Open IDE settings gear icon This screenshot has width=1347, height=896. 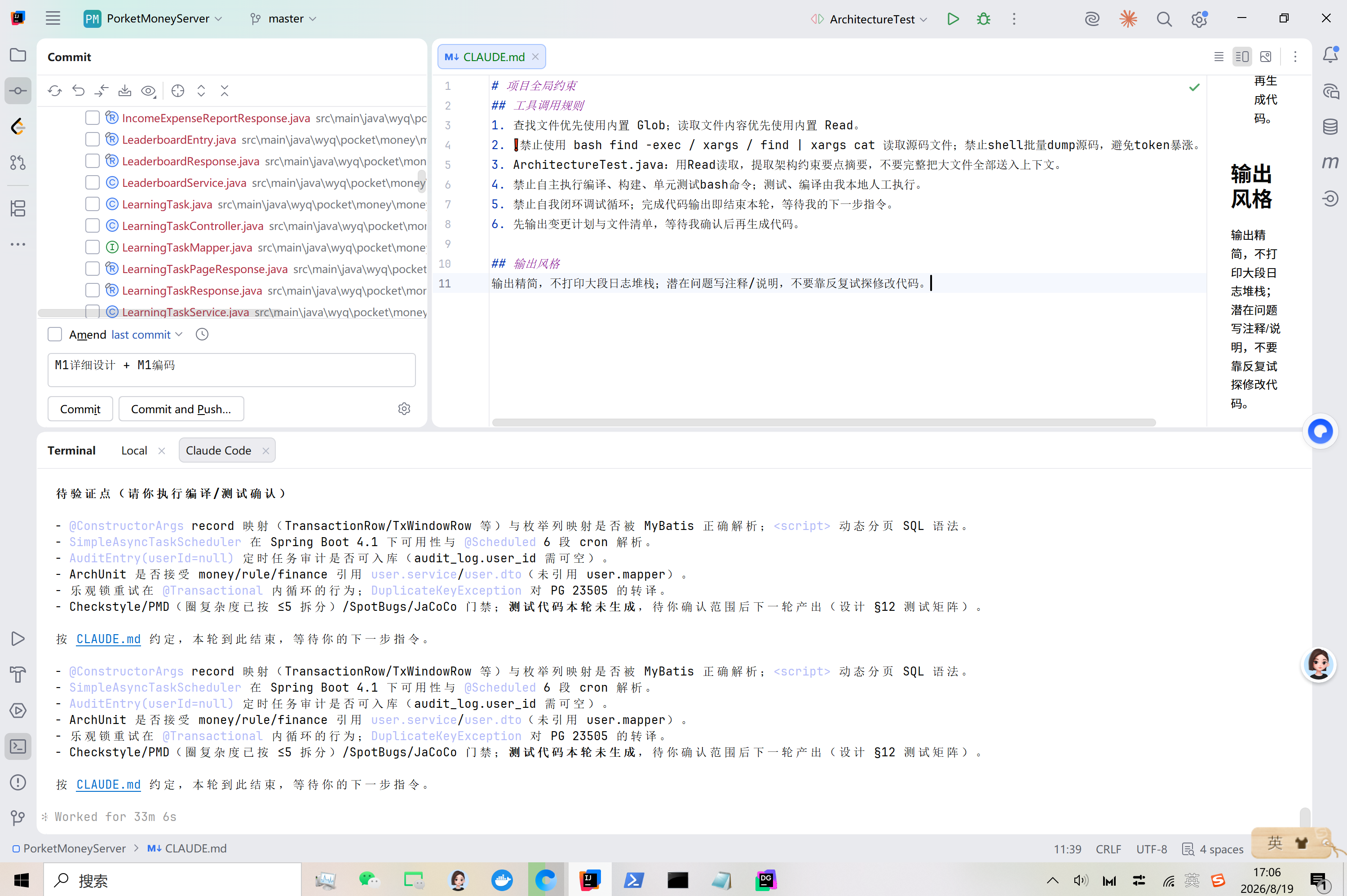[1199, 19]
